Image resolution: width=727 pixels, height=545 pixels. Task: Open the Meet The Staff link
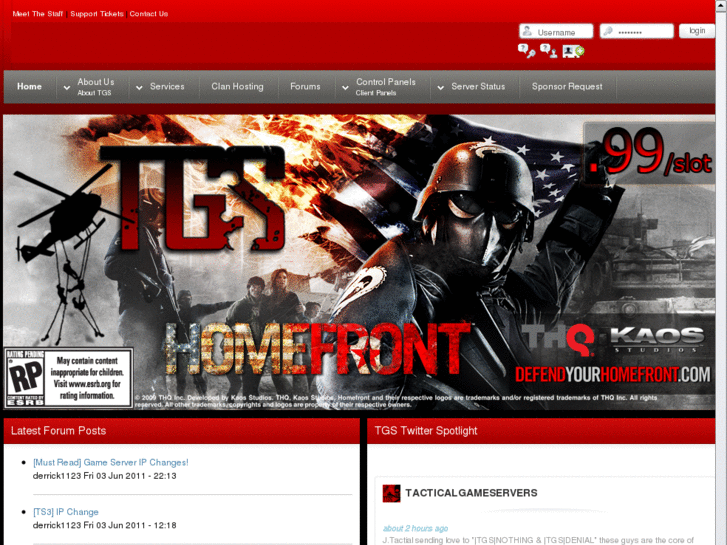tap(38, 14)
